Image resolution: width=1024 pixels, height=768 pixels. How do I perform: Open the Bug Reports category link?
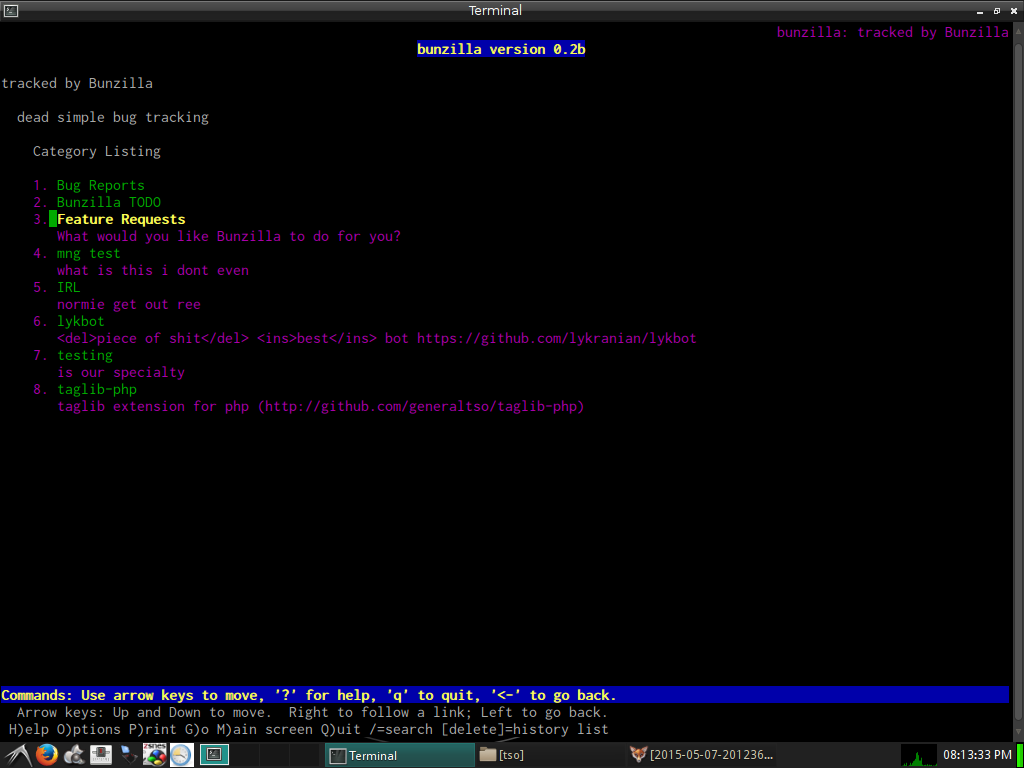click(100, 185)
